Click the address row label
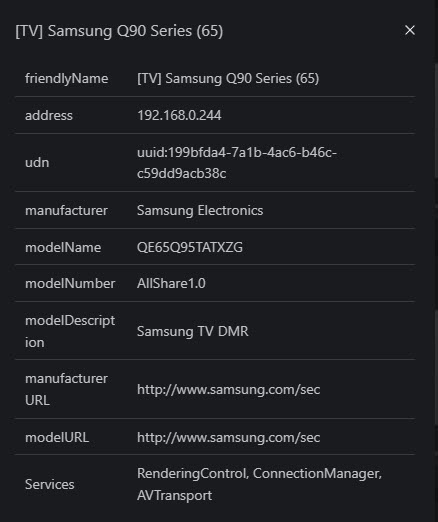The width and height of the screenshot is (438, 522). click(49, 115)
